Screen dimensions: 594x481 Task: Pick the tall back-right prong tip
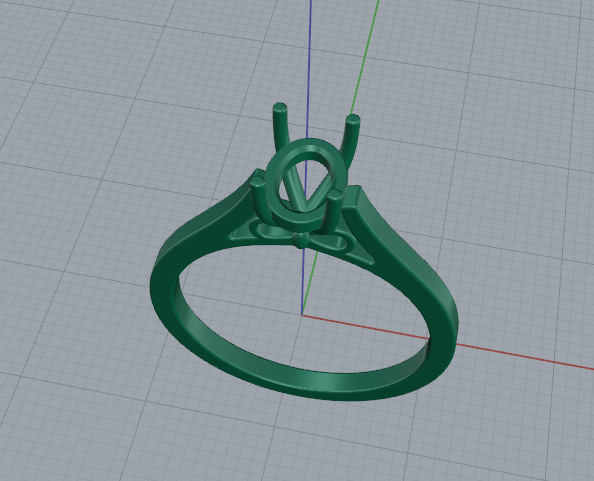[353, 120]
